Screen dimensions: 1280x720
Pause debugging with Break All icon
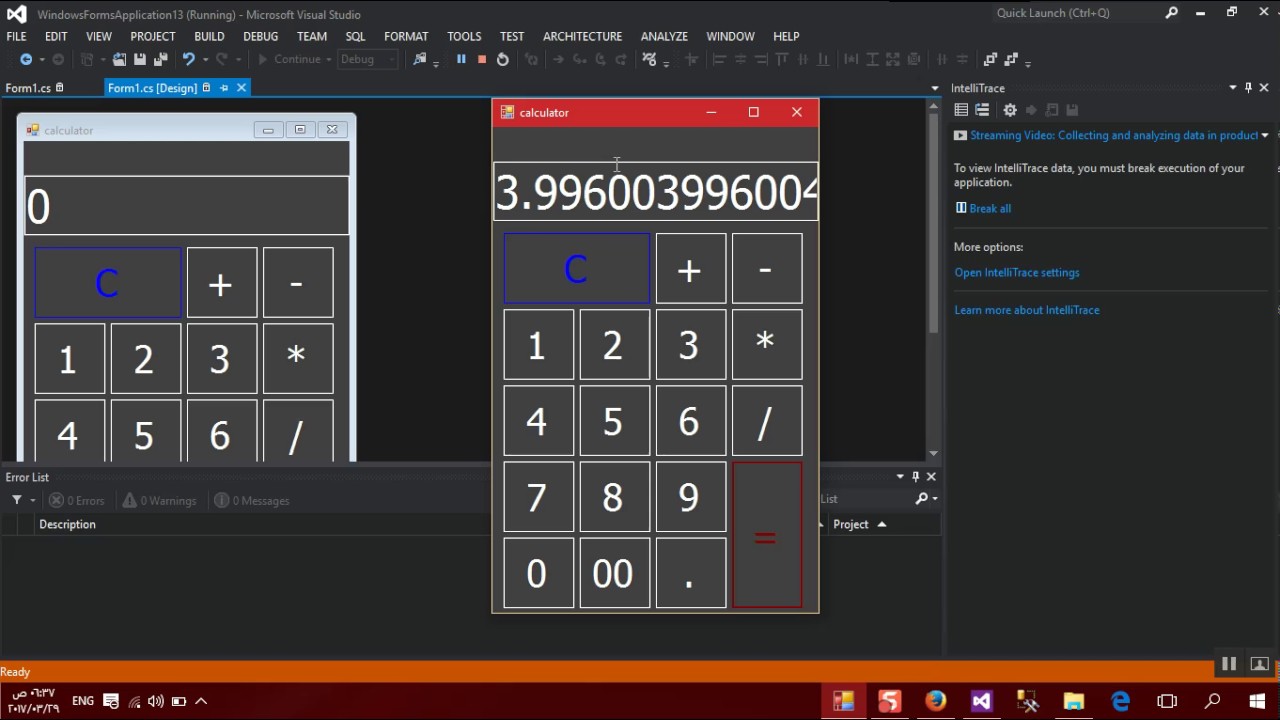tap(461, 59)
